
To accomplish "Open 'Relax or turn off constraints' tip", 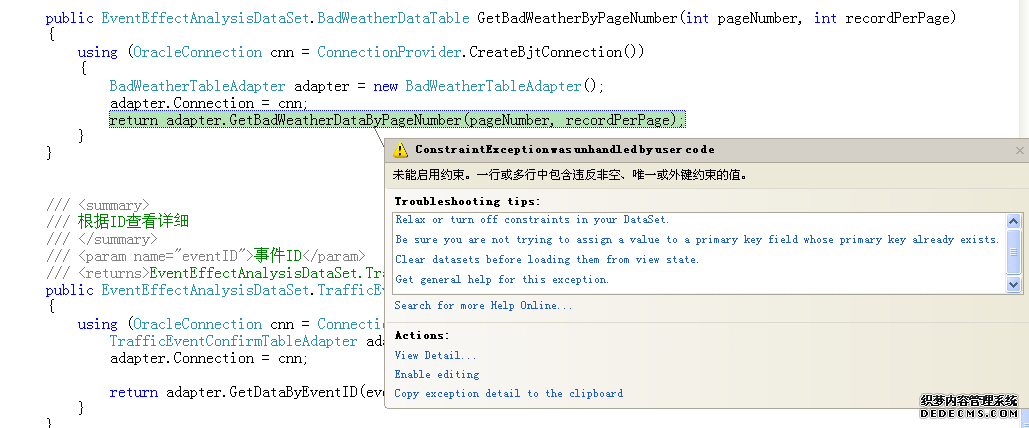I will tap(532, 220).
